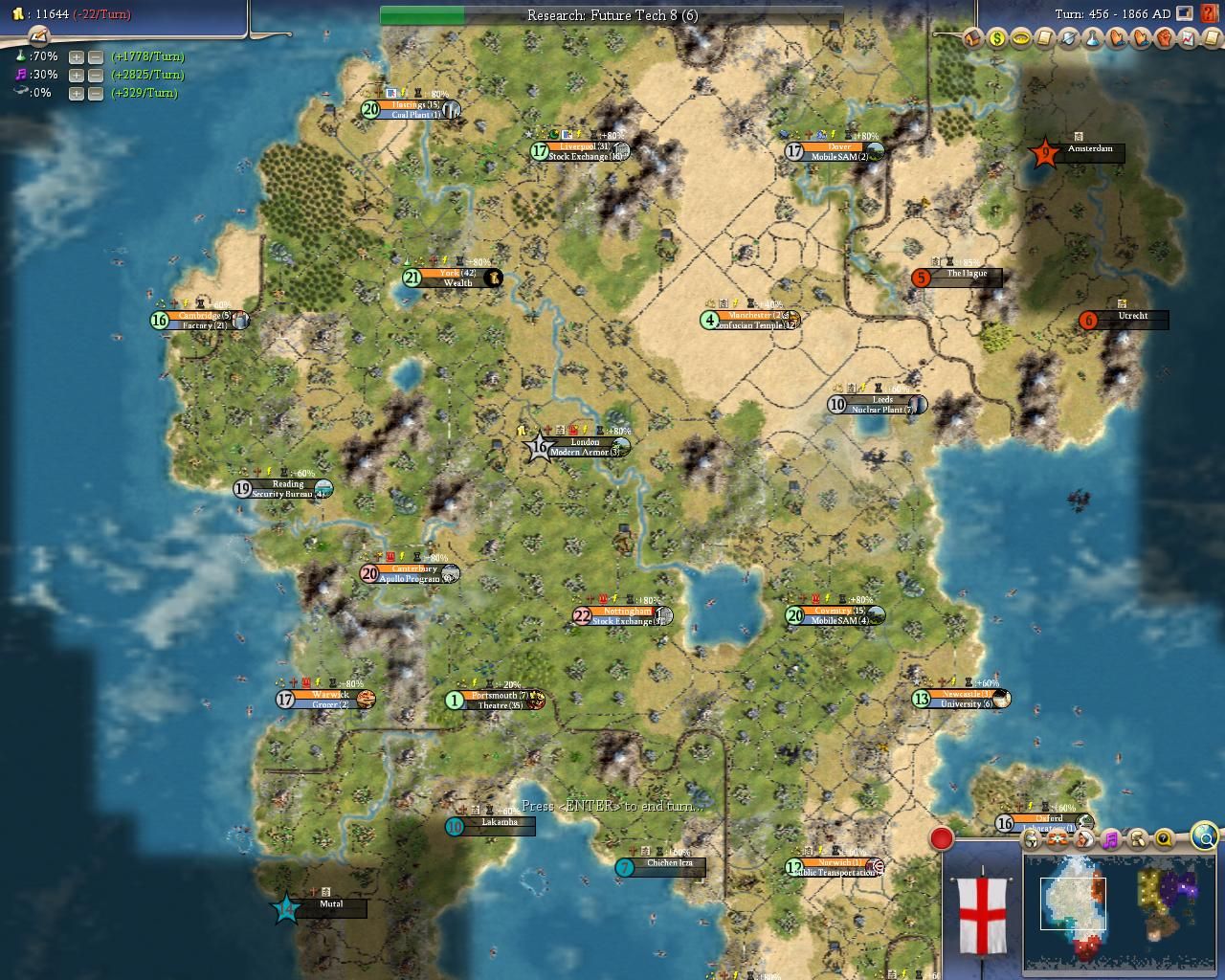This screenshot has height=980, width=1225.
Task: Toggle the yellow question bubble minimap option
Action: click(1164, 839)
